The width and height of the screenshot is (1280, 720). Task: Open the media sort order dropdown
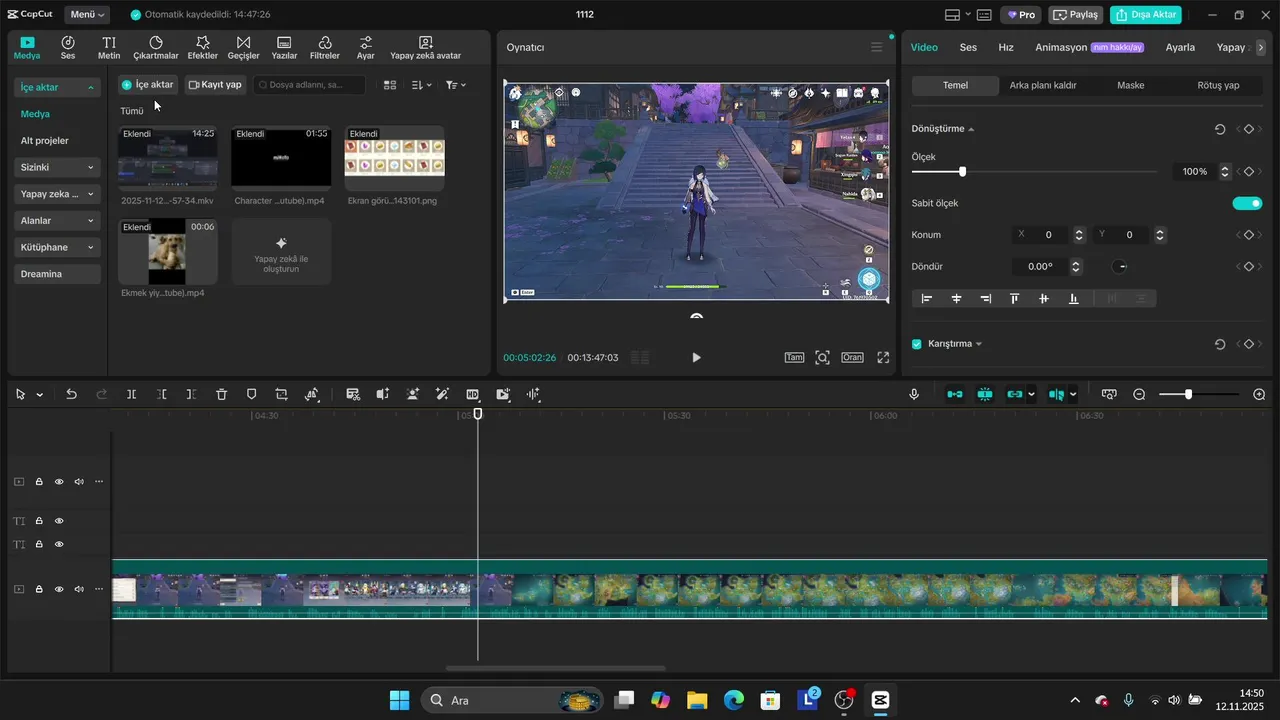[x=422, y=86]
